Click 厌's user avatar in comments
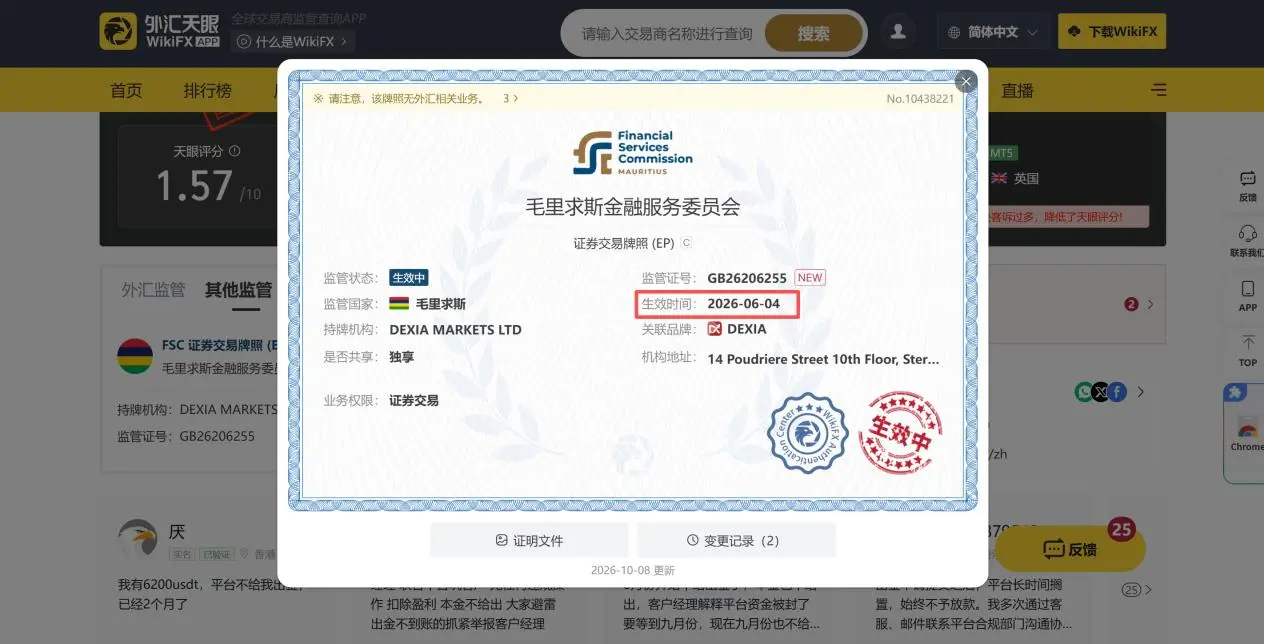 click(x=138, y=538)
